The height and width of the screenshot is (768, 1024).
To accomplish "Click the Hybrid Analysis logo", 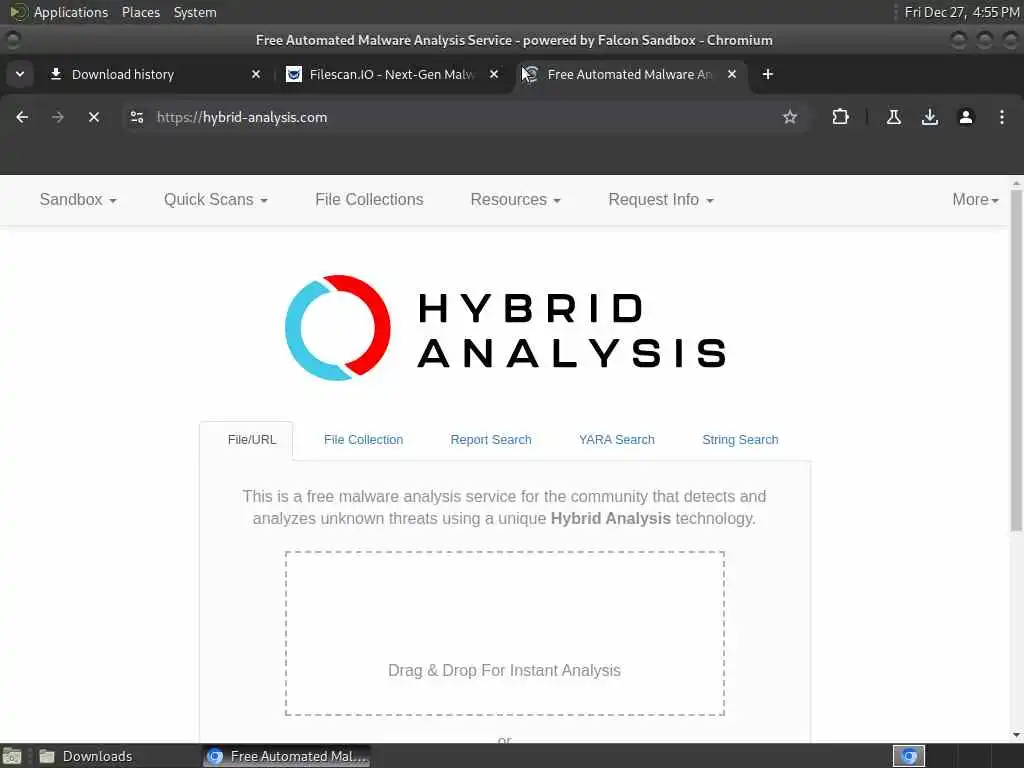I will click(505, 328).
